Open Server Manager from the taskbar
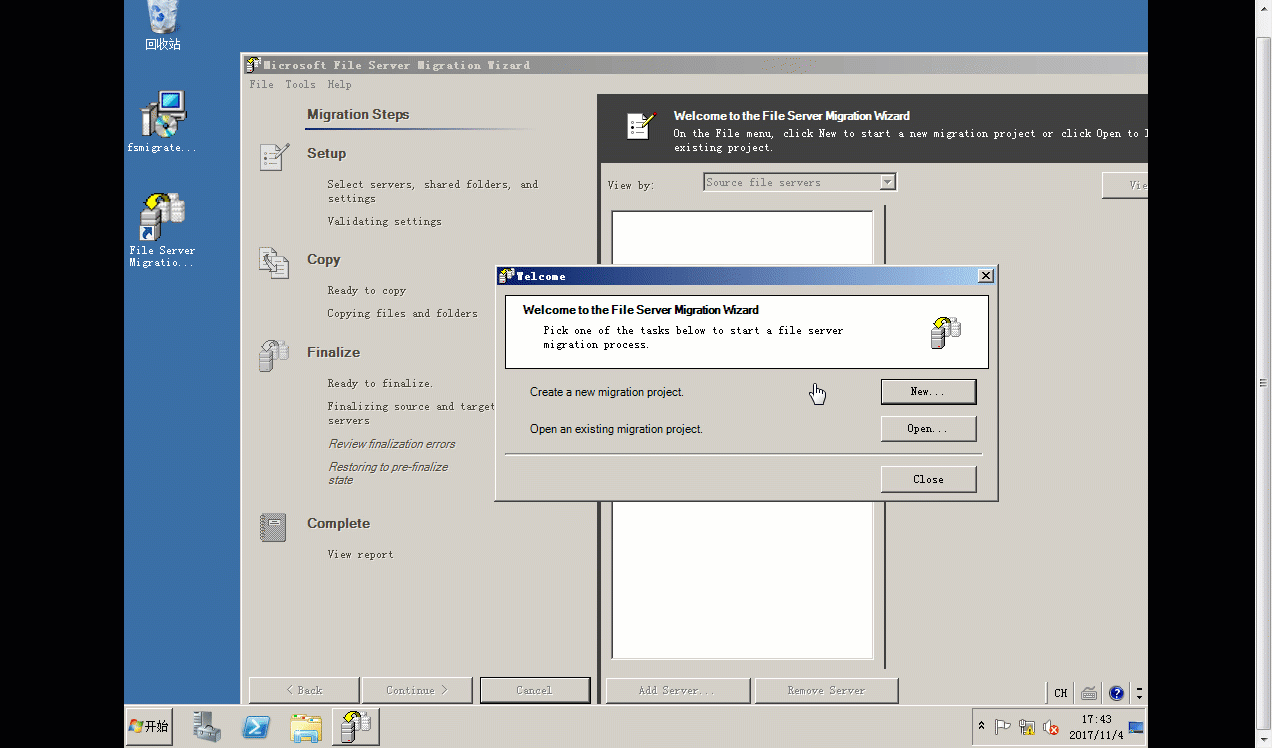The height and width of the screenshot is (748, 1272). [x=207, y=727]
